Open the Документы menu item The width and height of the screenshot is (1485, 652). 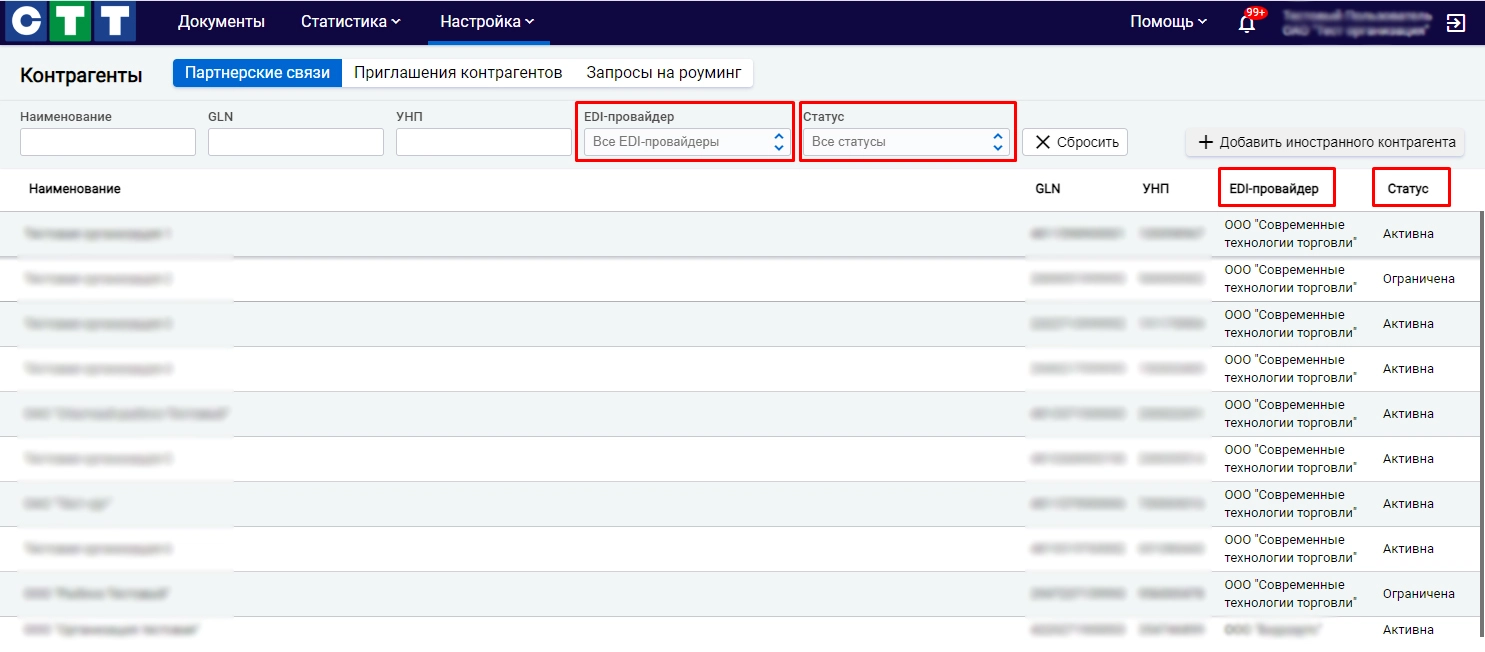point(221,21)
